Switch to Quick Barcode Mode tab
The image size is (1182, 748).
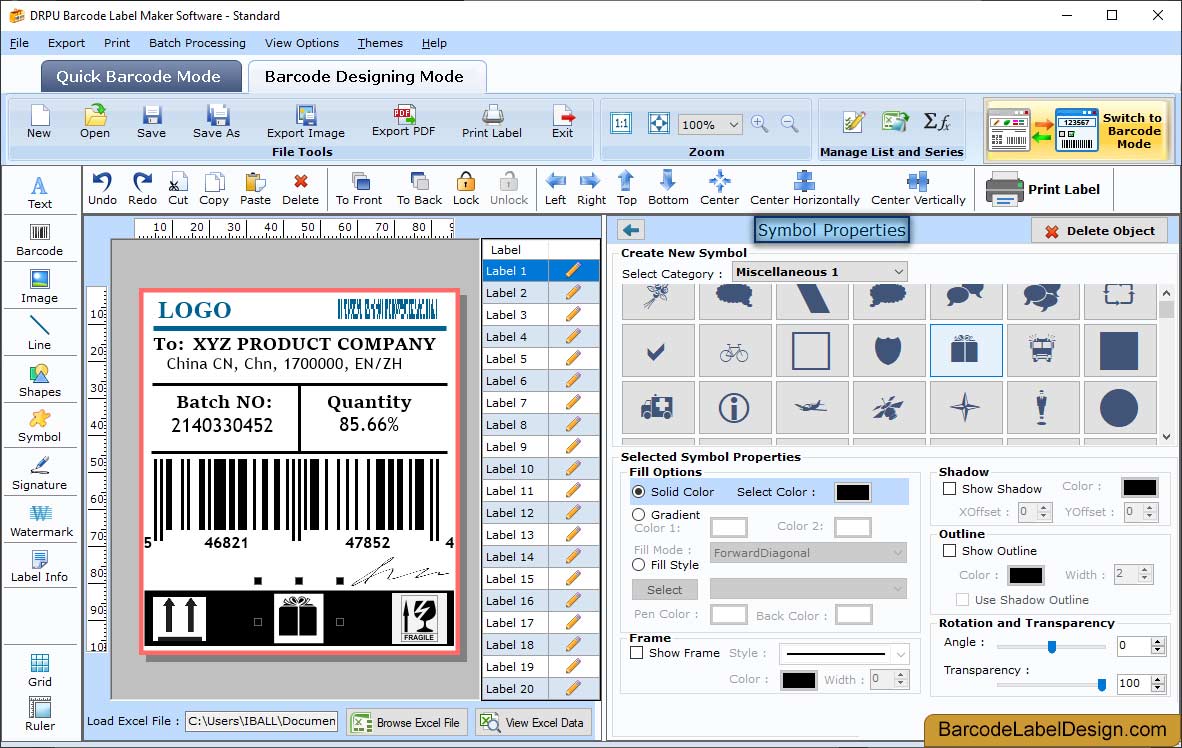(x=140, y=76)
